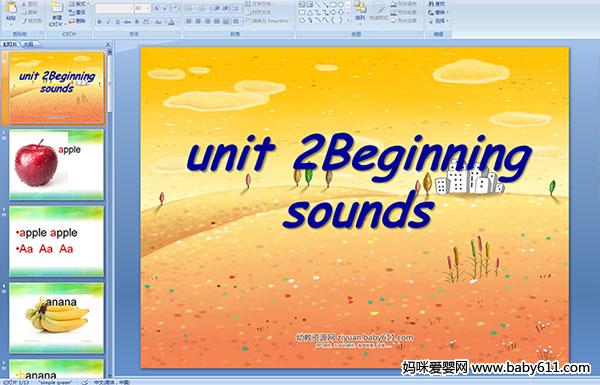Image resolution: width=600 pixels, height=385 pixels.
Task: Toggle Align Text Right
Action: point(207,21)
